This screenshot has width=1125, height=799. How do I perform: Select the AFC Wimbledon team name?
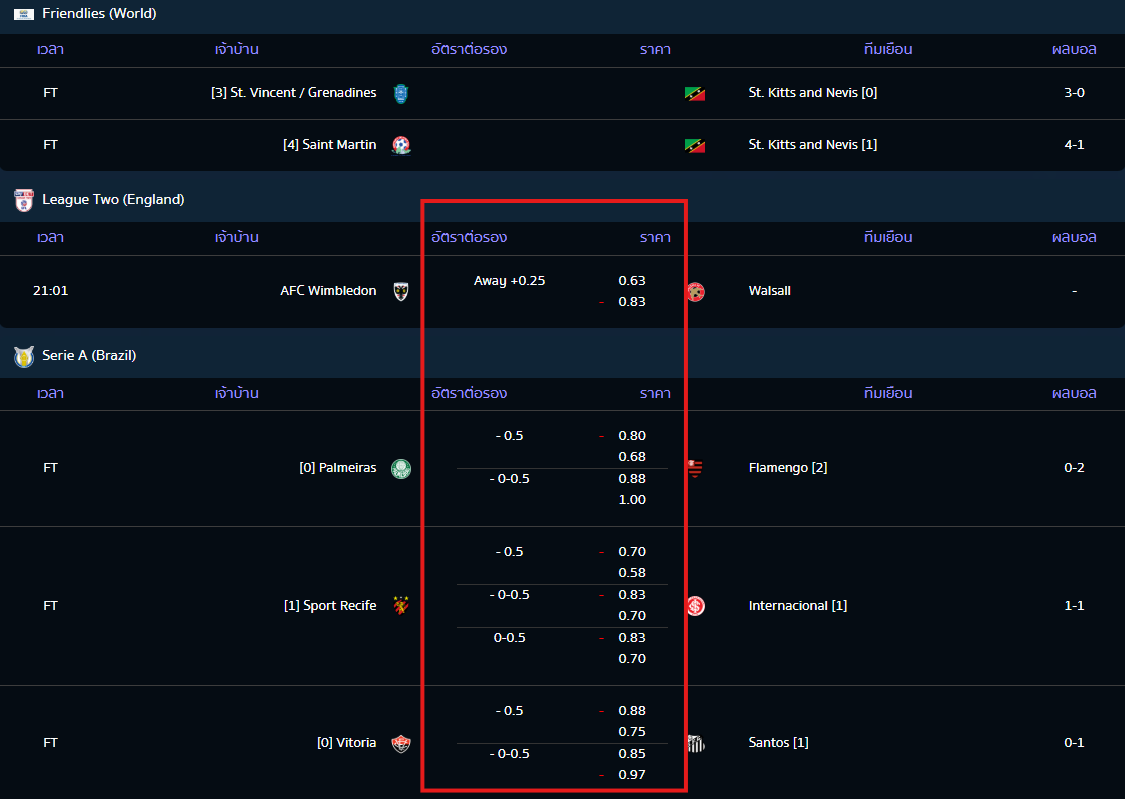[x=329, y=290]
